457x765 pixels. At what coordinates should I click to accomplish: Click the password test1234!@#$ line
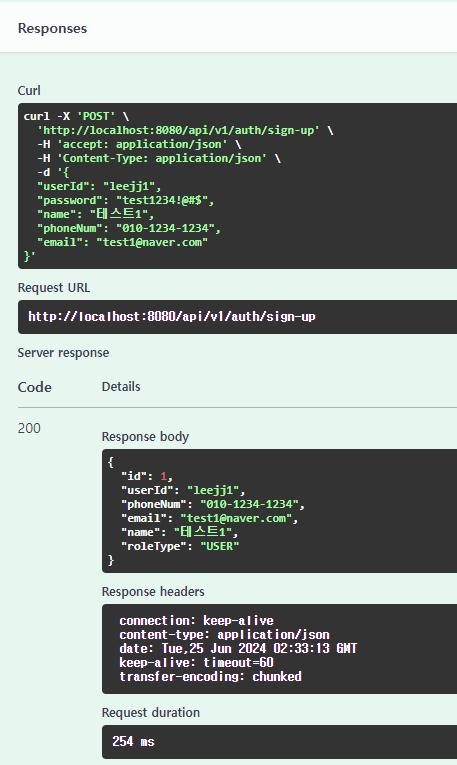[126, 200]
